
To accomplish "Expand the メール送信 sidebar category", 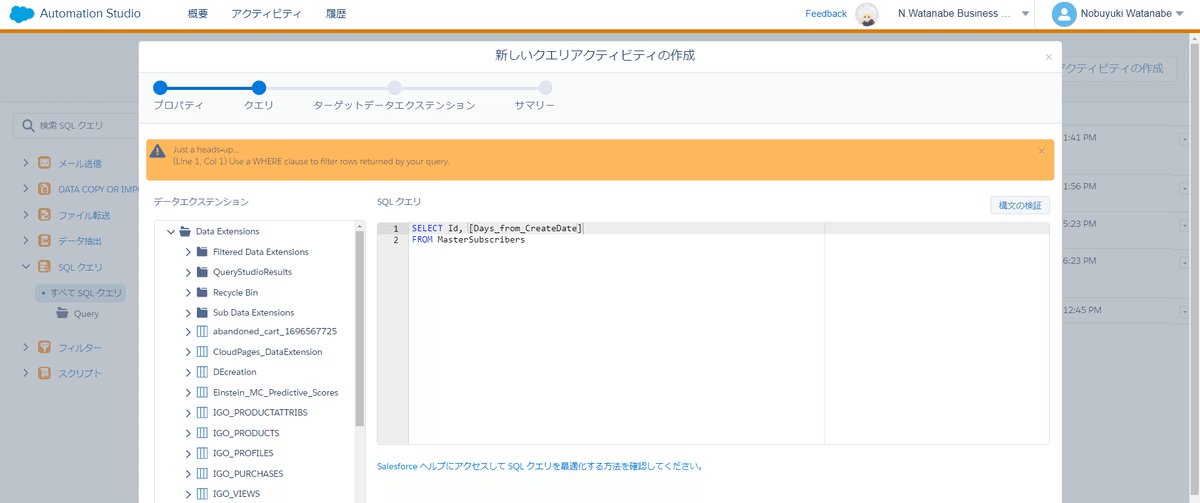I will pos(26,162).
